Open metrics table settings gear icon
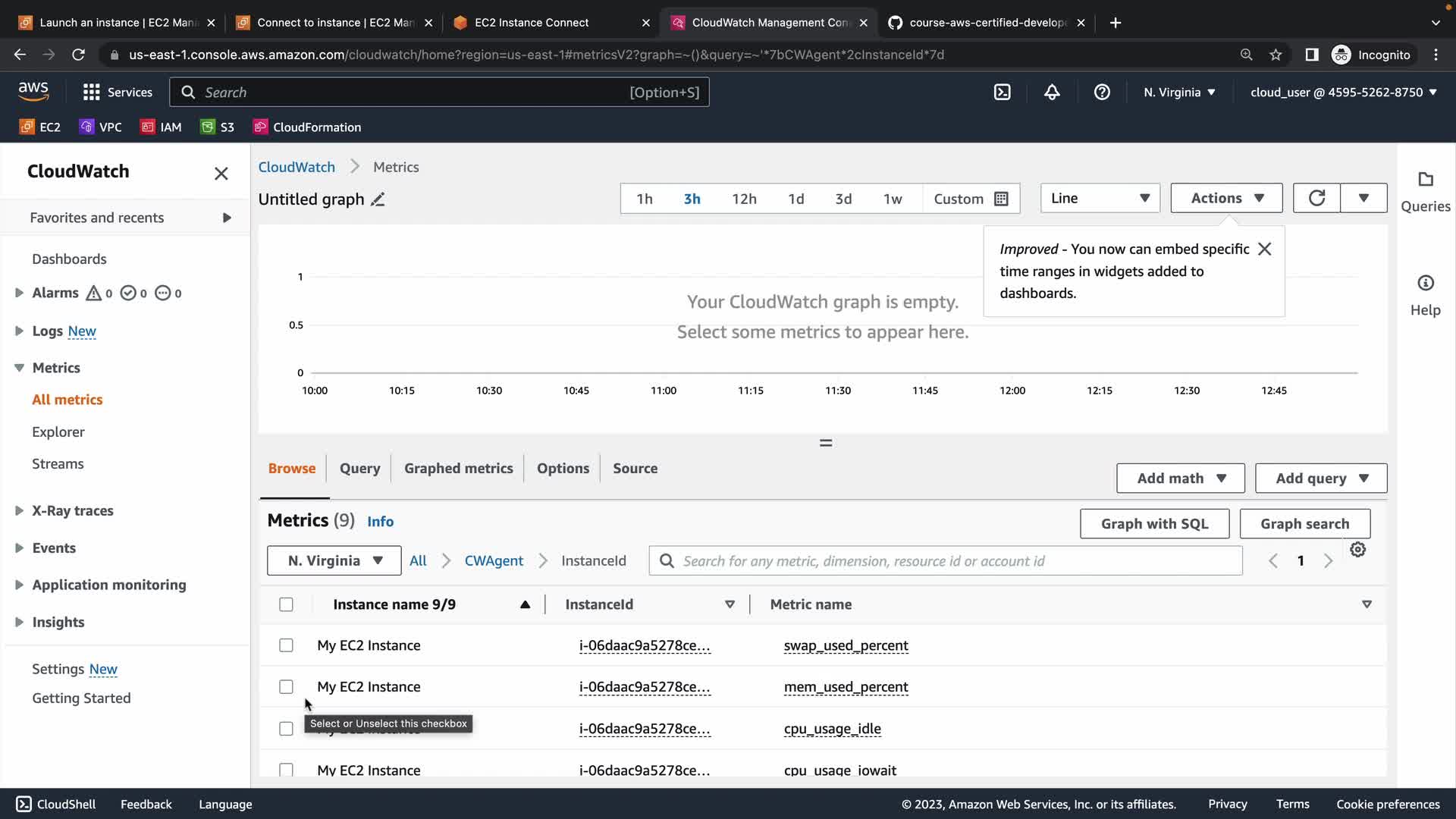1456x819 pixels. 1357,550
